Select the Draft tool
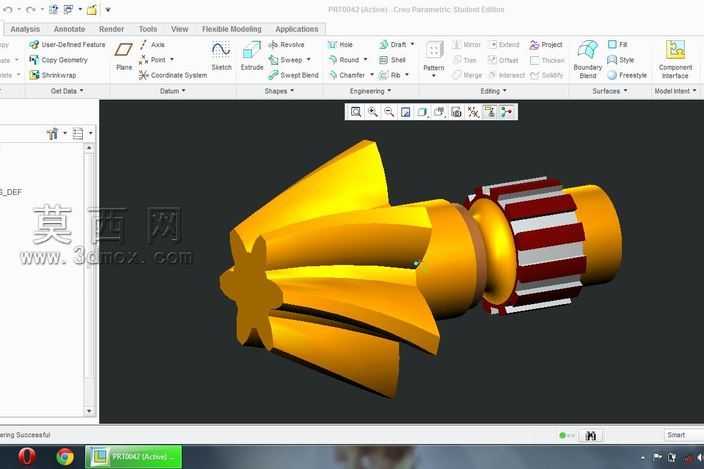704x469 pixels. (x=393, y=44)
